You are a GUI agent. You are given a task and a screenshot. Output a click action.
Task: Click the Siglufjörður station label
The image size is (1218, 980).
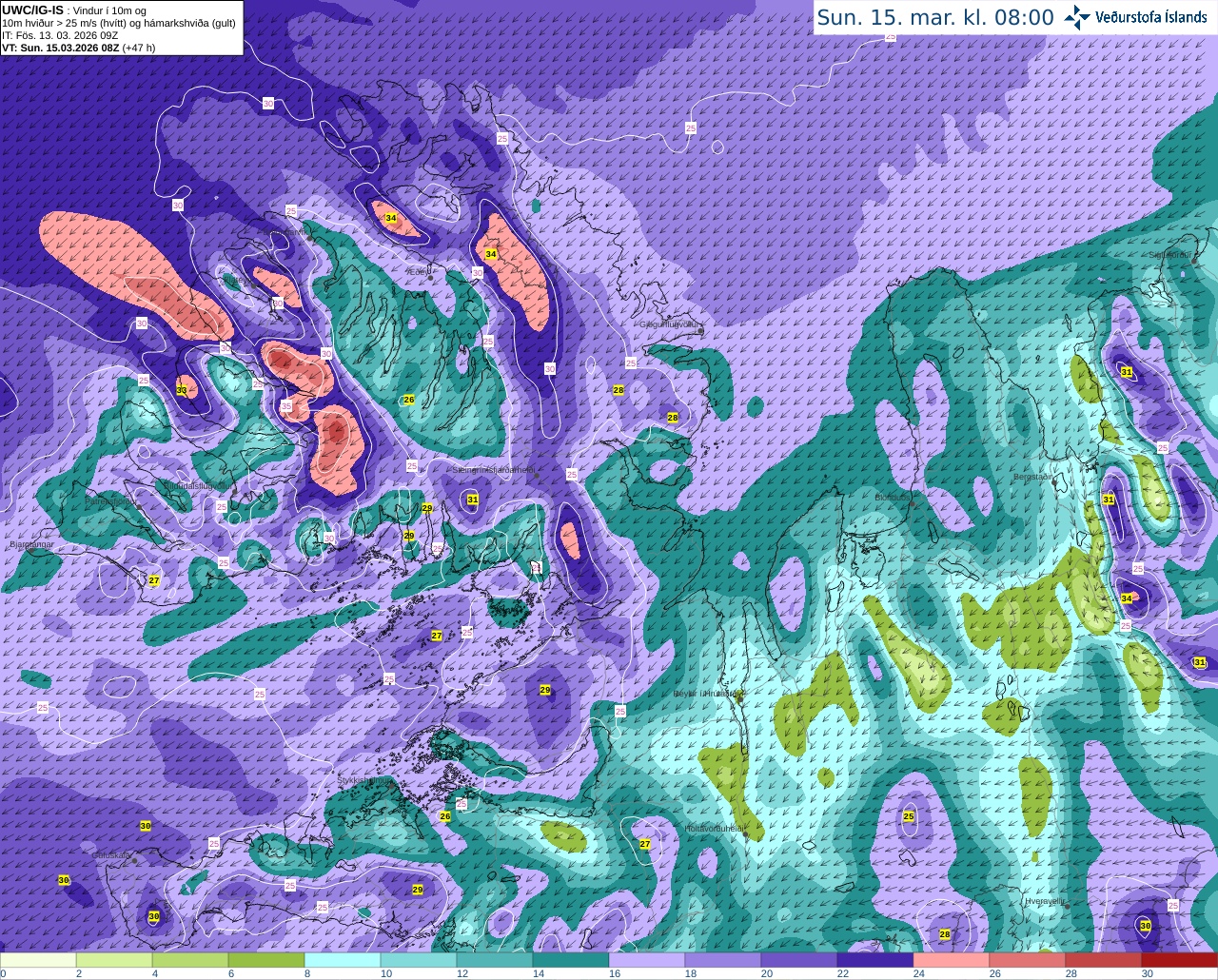[1170, 255]
